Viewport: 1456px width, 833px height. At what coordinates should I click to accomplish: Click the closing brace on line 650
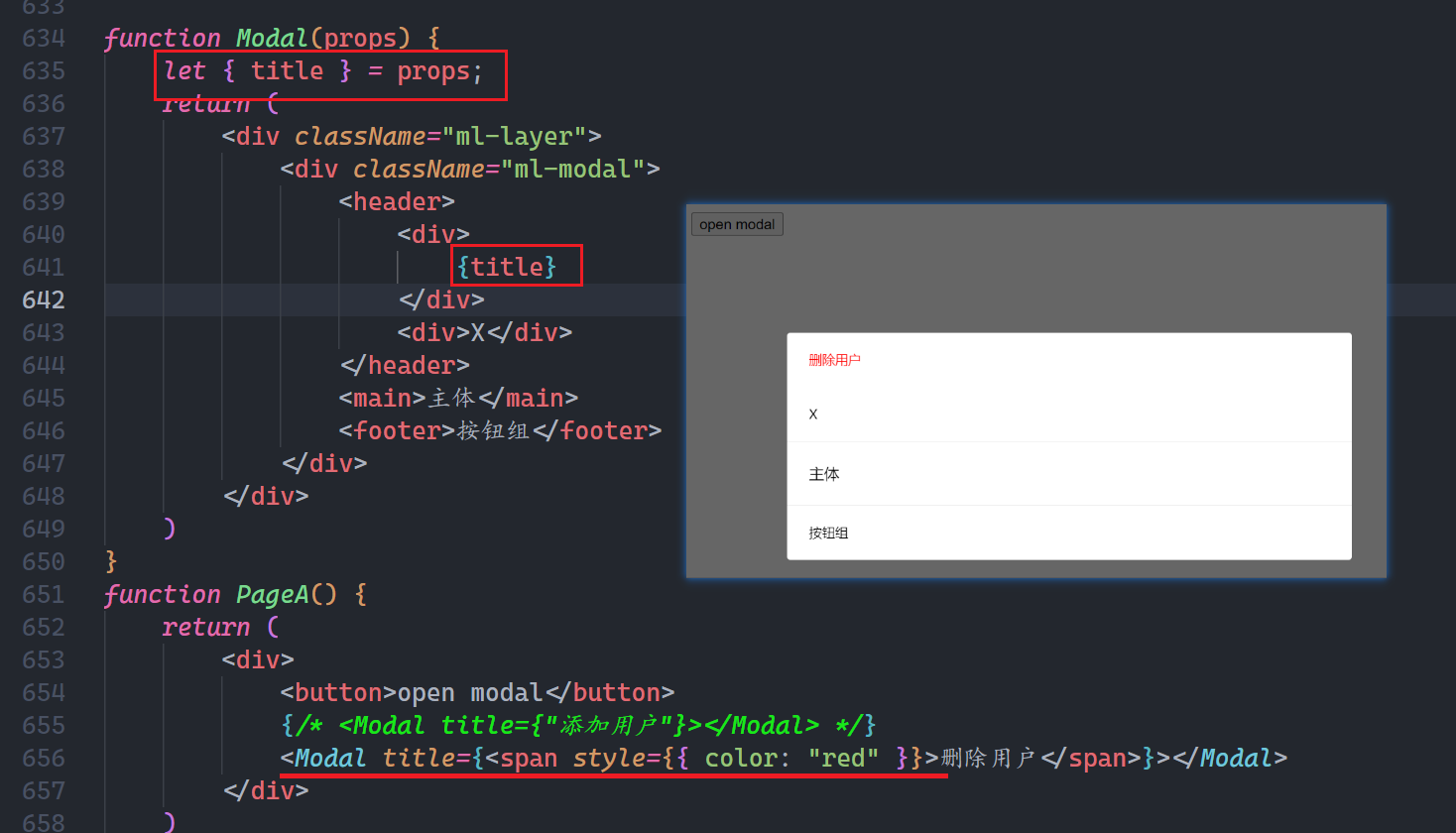[111, 561]
